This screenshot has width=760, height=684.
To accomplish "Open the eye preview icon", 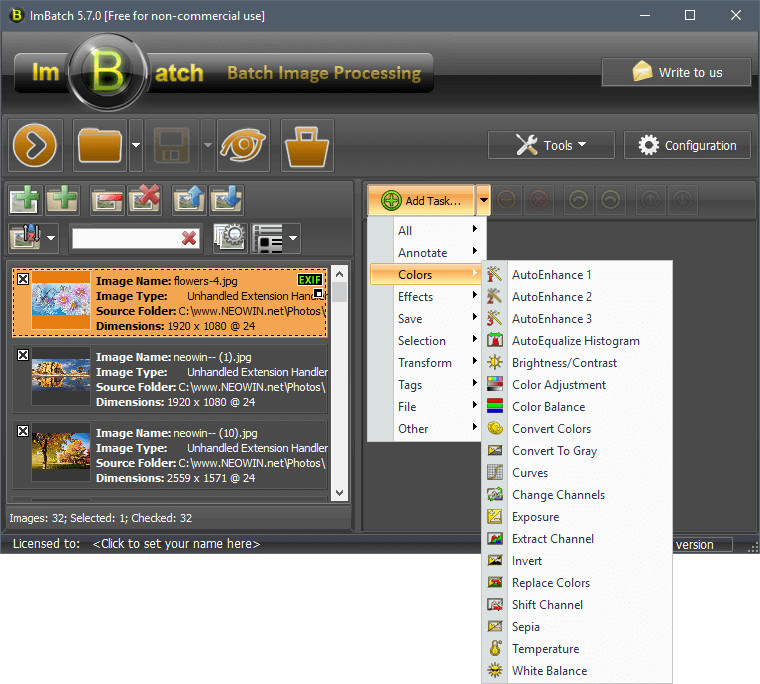I will coord(243,145).
